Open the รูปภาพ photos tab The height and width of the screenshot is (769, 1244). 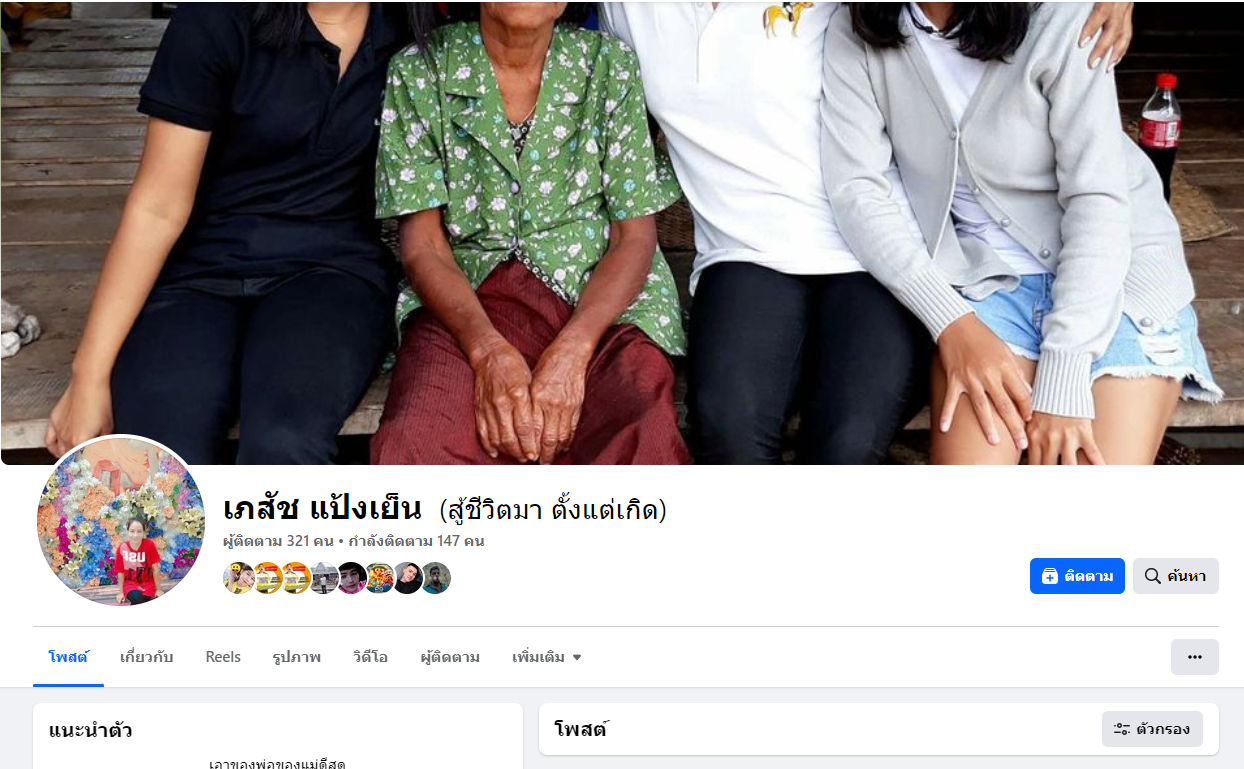tap(297, 657)
